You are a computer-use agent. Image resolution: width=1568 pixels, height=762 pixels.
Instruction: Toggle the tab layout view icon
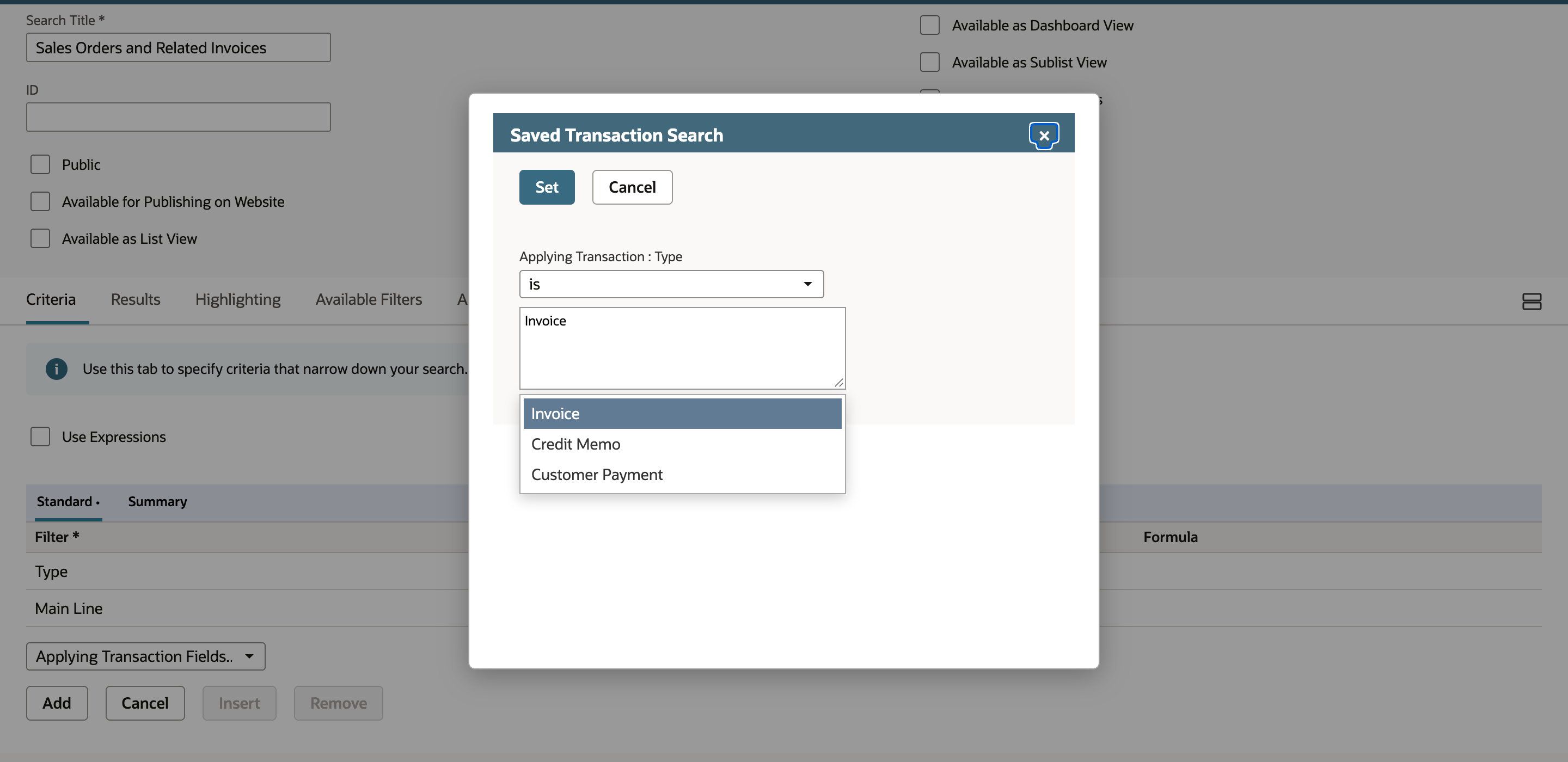pos(1532,302)
